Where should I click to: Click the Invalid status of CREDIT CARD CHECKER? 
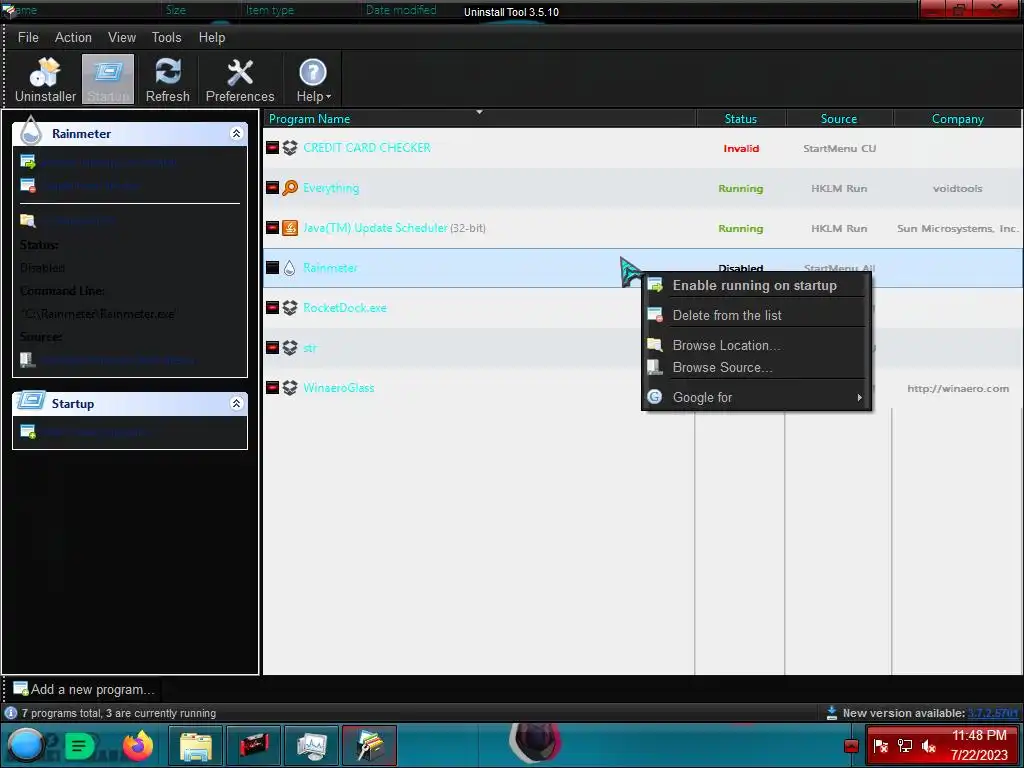(x=741, y=148)
